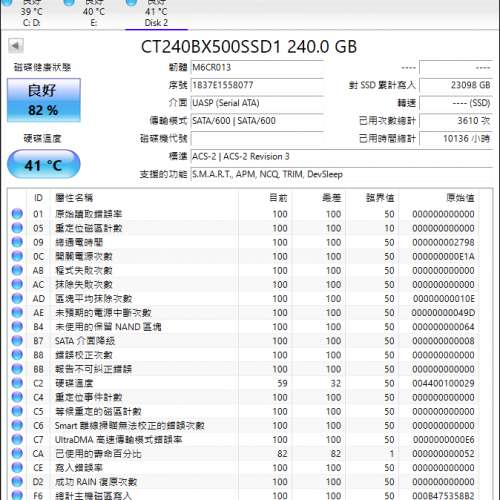Click the status circle icon for attribute B8
Screen dimensions: 500x500
(x=17, y=355)
